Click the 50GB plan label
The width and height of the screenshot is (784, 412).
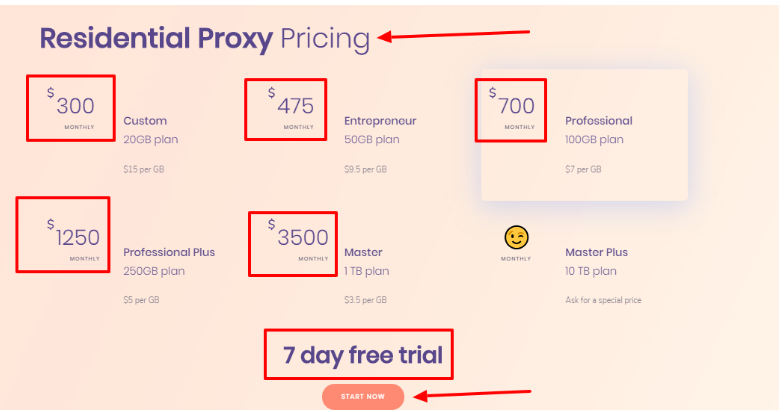point(371,139)
